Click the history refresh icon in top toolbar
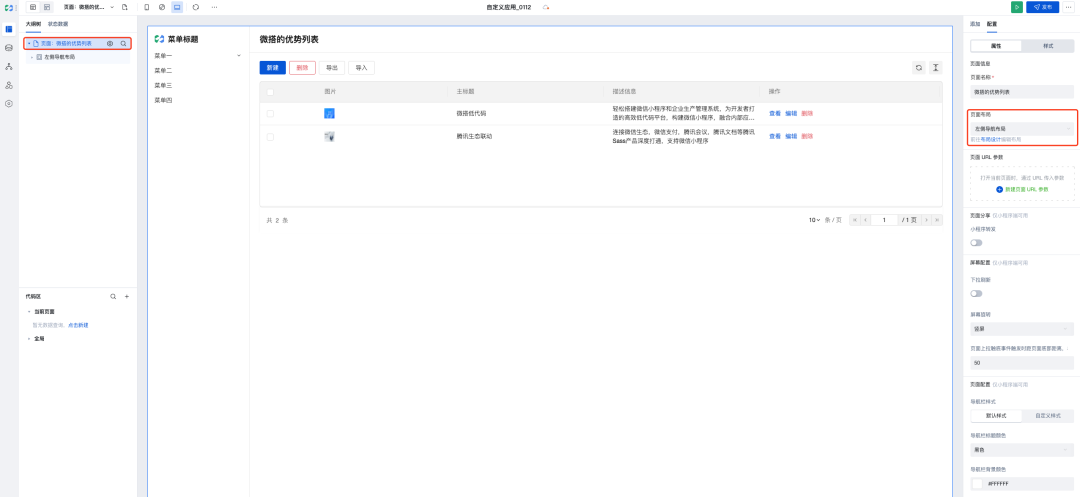This screenshot has width=1080, height=497. pos(196,7)
